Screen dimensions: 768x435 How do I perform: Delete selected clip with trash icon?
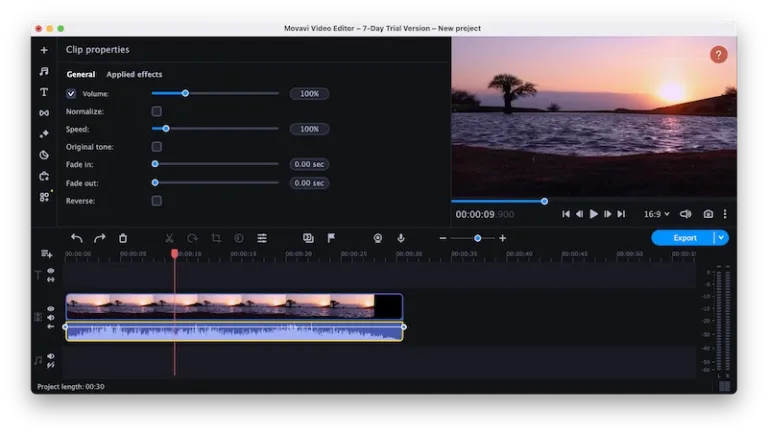tap(123, 238)
